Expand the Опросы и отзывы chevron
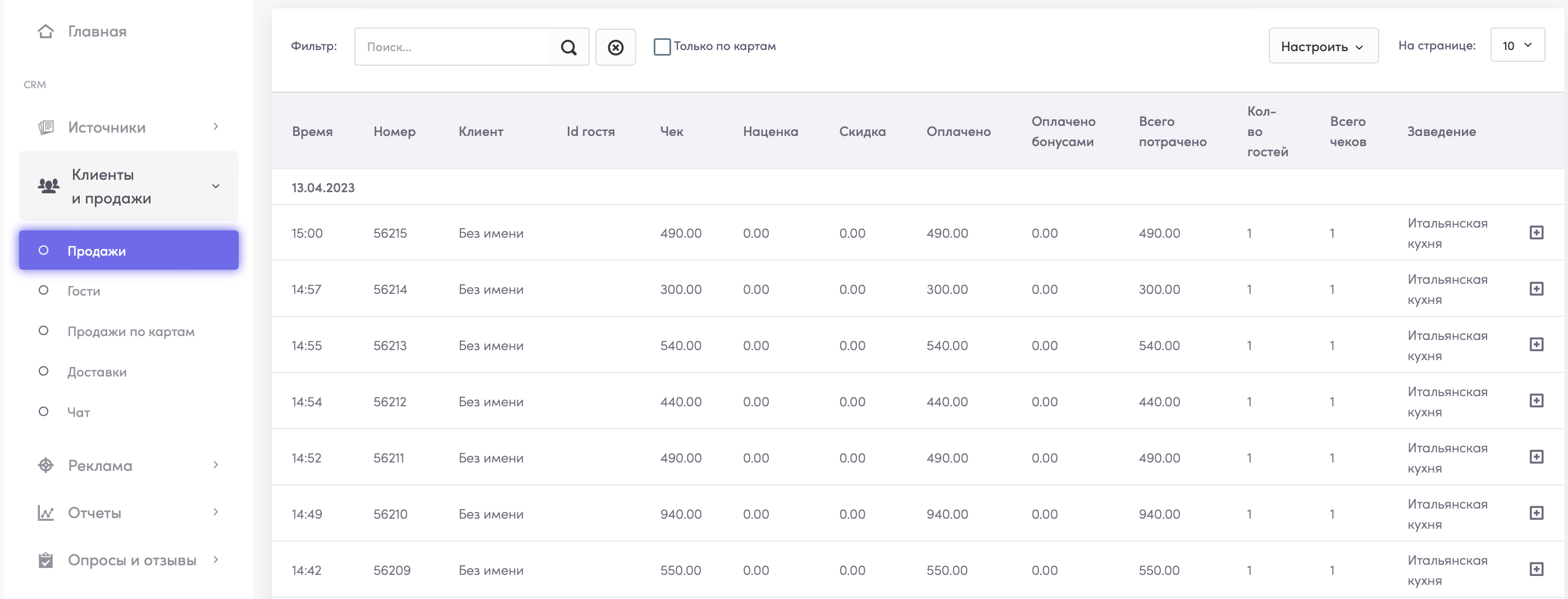The image size is (1568, 599). point(216,560)
